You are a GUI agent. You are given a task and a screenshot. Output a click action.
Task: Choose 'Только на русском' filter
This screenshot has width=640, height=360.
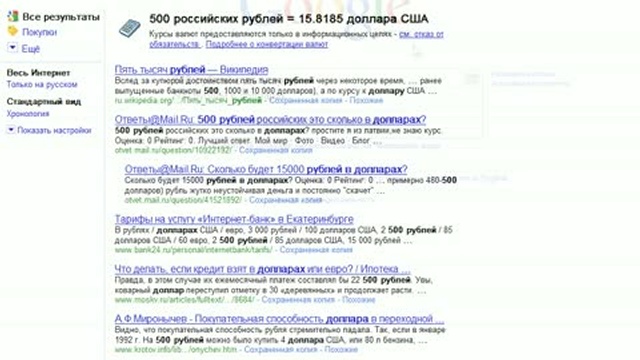(x=42, y=84)
